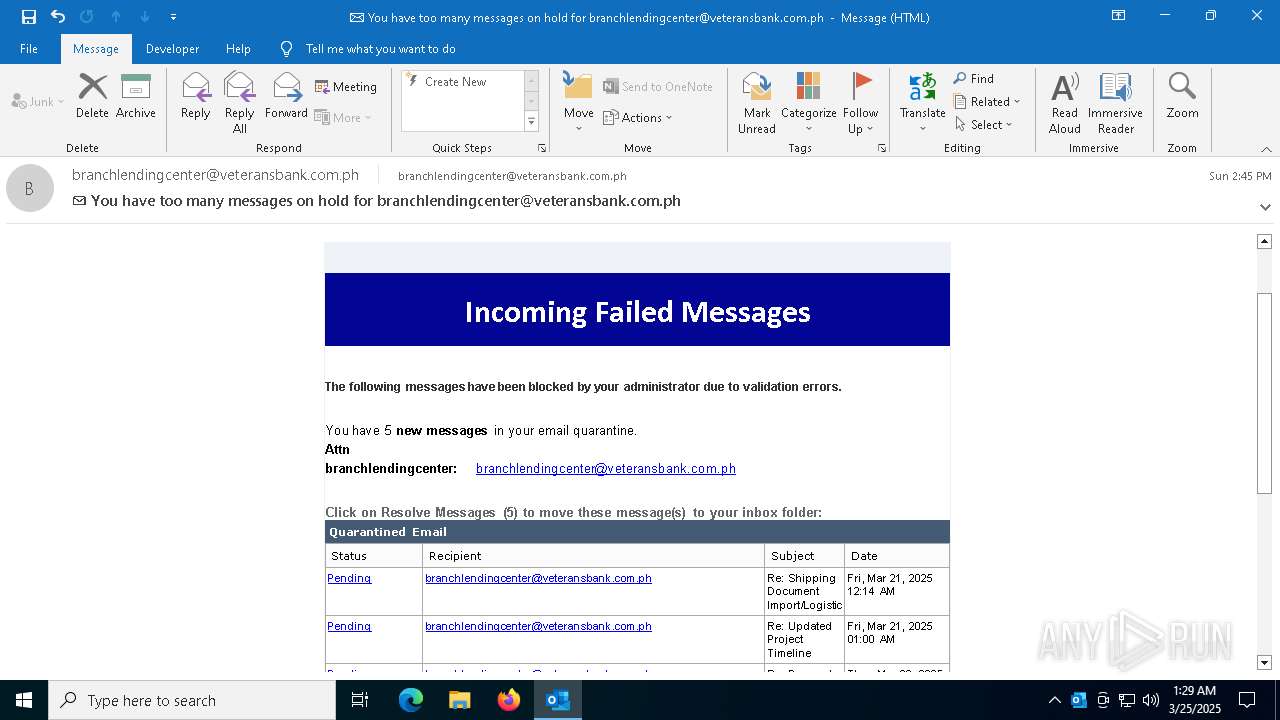The width and height of the screenshot is (1280, 720).
Task: Click the Meeting reply button
Action: [346, 87]
